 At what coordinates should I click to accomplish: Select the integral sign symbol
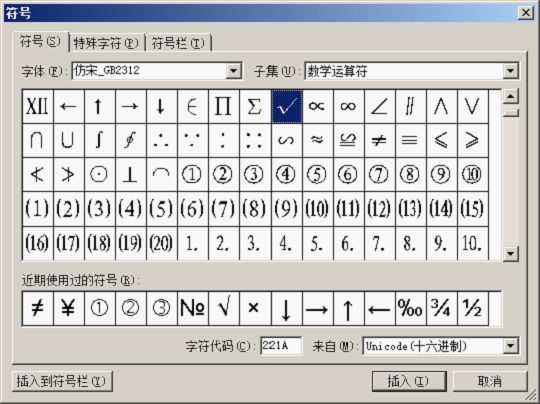pyautogui.click(x=100, y=141)
